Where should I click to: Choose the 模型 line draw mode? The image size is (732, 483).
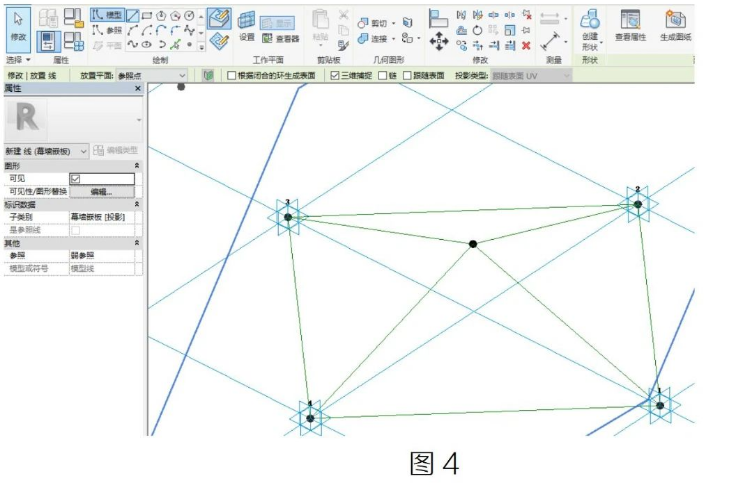click(107, 15)
